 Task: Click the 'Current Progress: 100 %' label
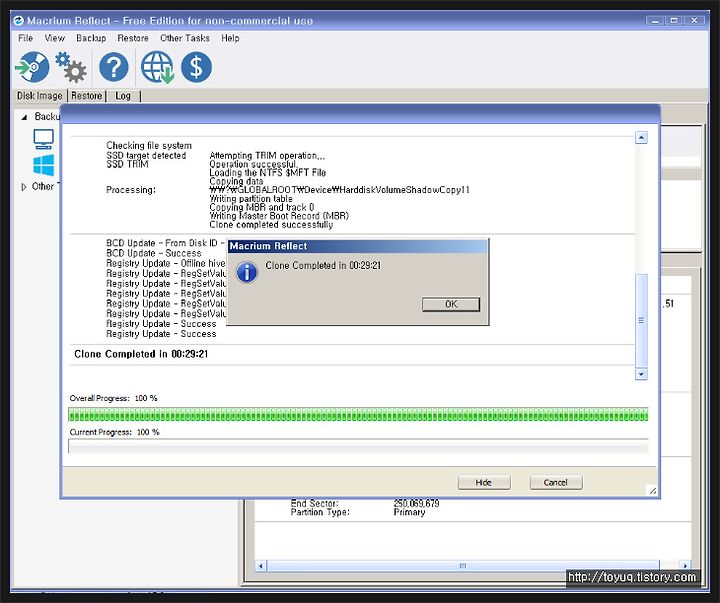(114, 432)
